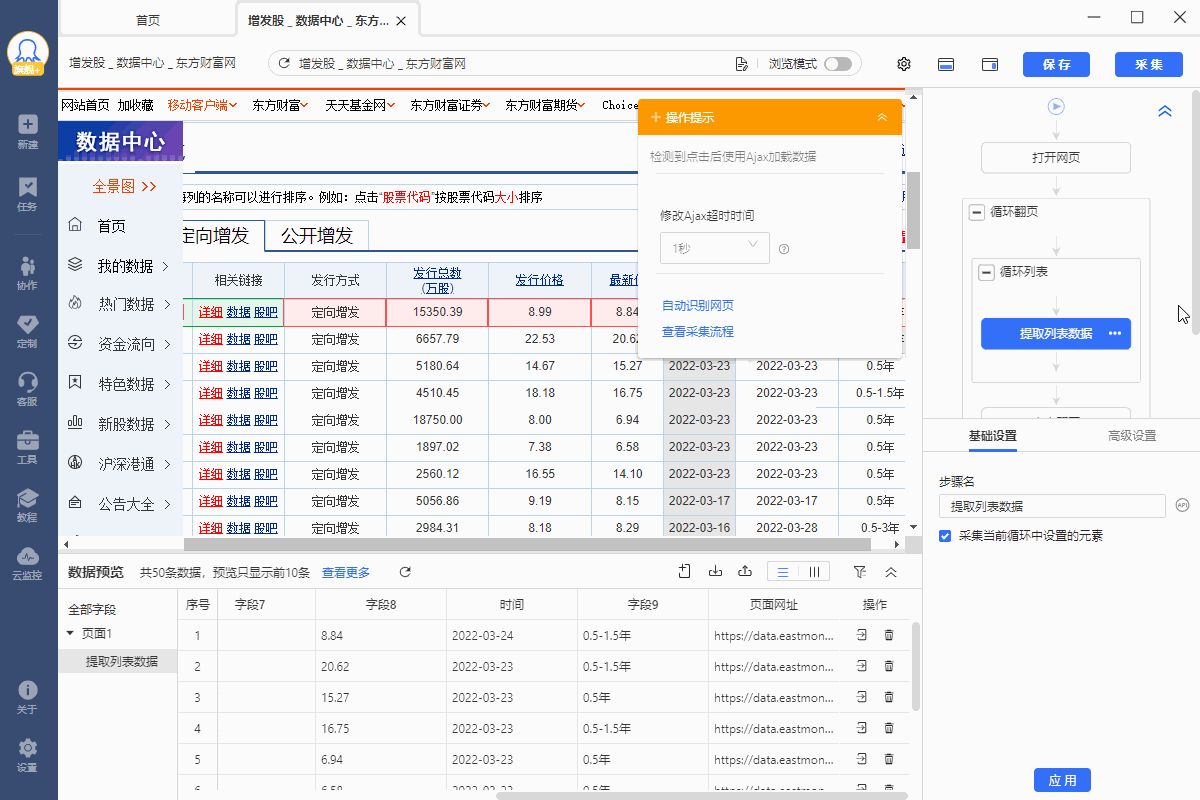Click the 步骤名 input field

(1052, 506)
